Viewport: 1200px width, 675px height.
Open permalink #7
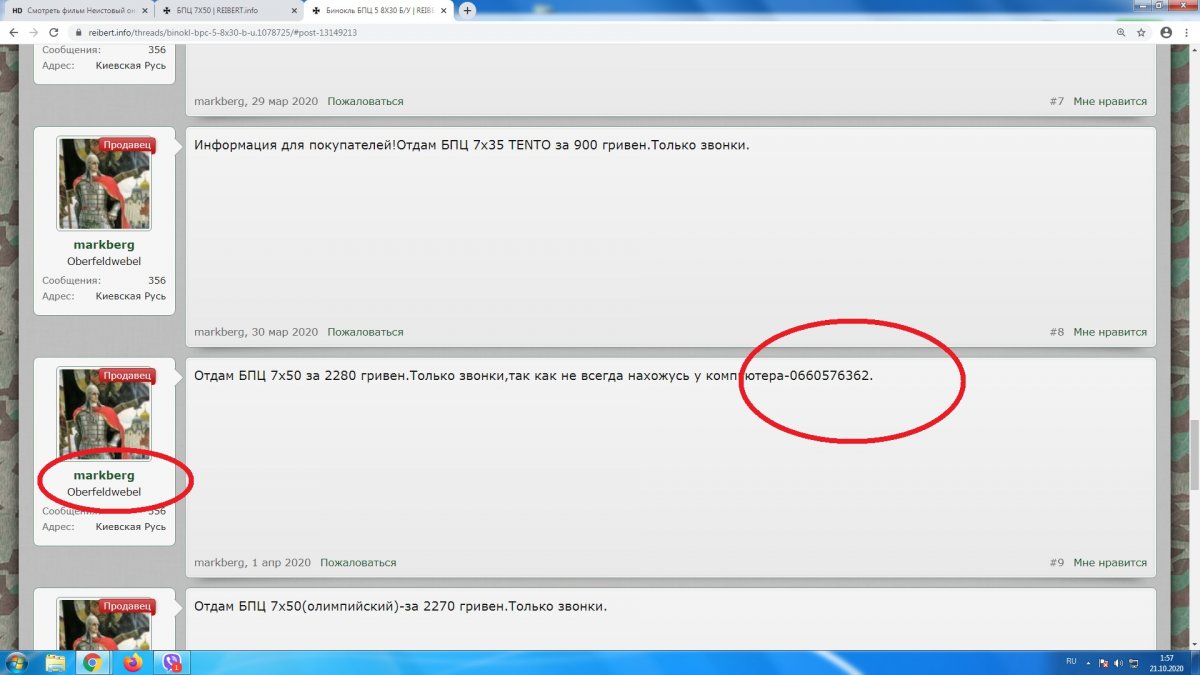coord(1057,101)
